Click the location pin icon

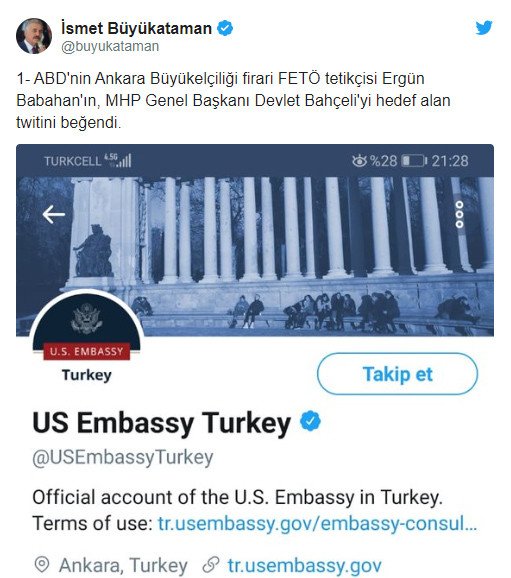(x=42, y=565)
